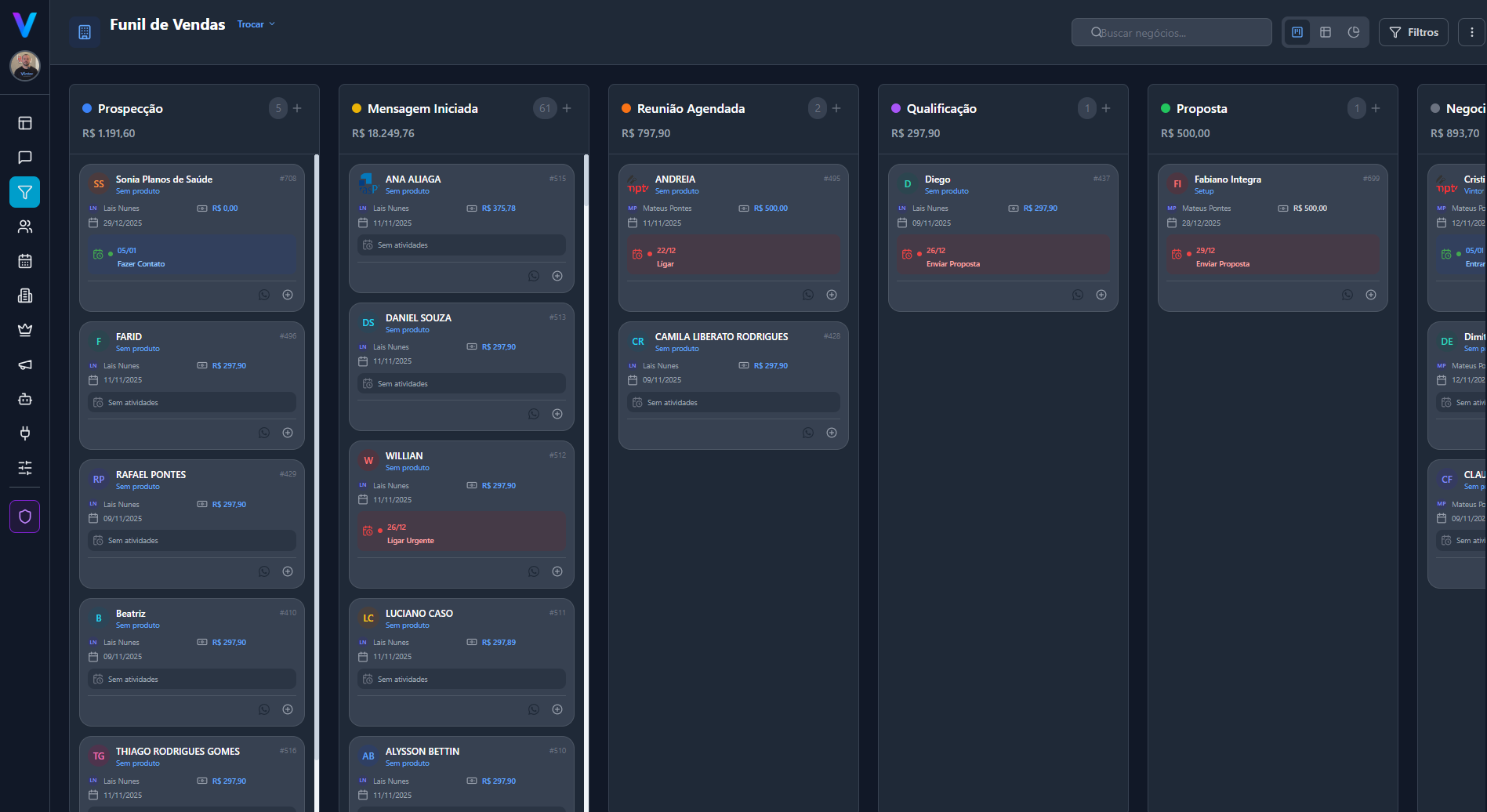
Task: Add activity on ANA ALIAGA card
Action: 557,276
